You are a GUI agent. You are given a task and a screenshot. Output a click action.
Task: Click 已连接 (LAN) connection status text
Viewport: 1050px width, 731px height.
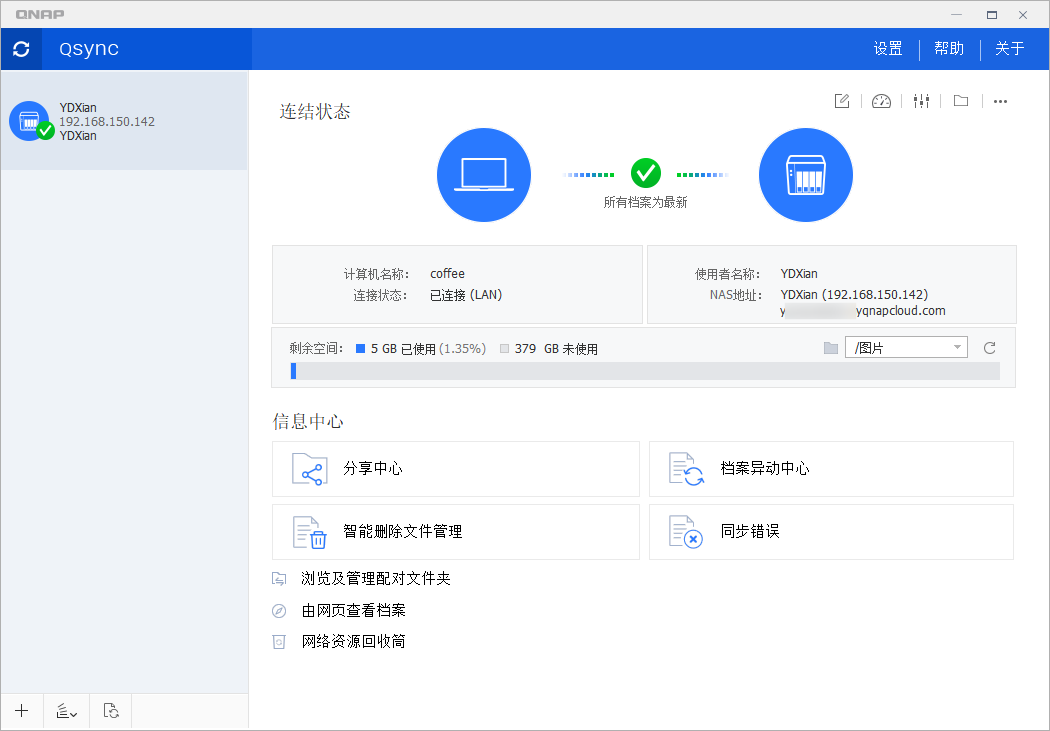[466, 295]
